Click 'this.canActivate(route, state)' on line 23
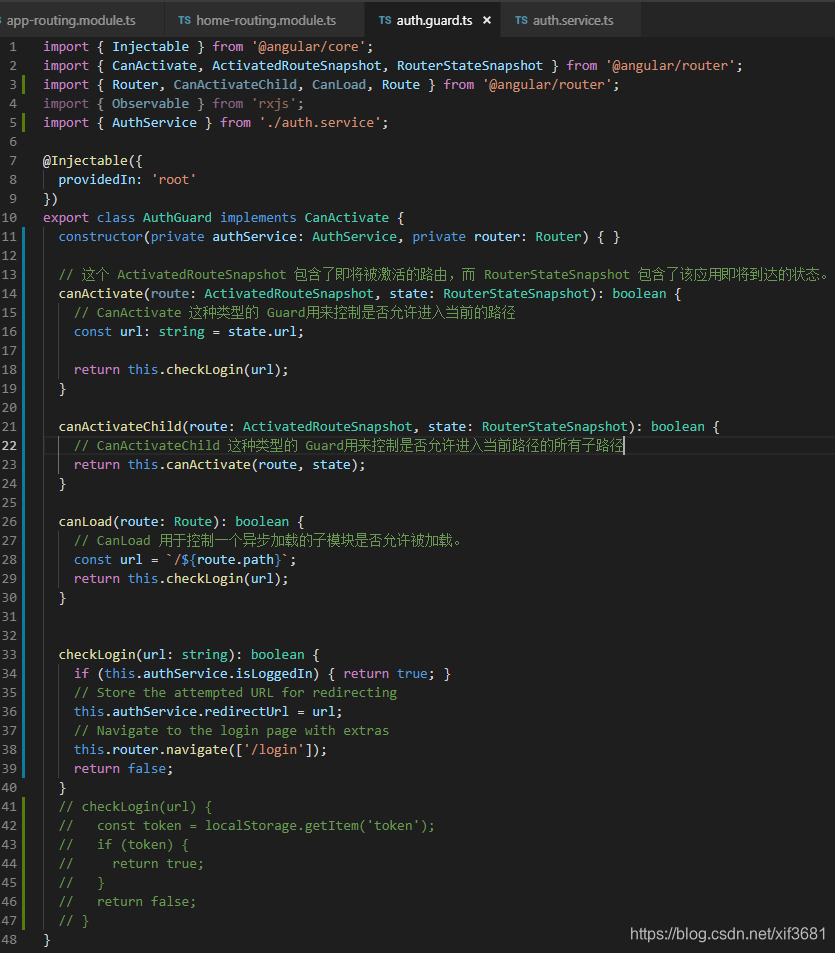 coord(242,465)
